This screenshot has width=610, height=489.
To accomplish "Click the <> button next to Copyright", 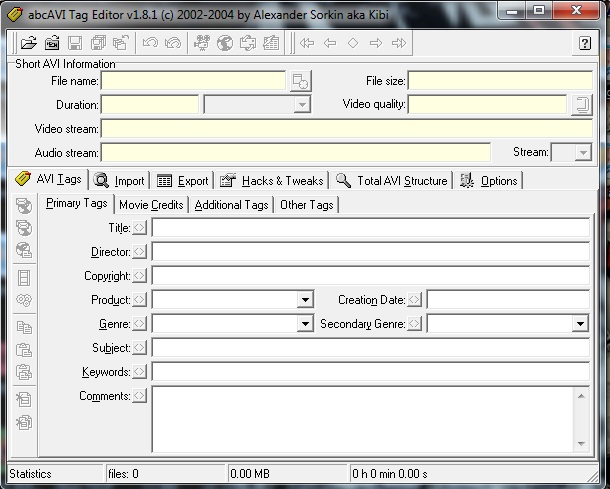I will point(139,276).
